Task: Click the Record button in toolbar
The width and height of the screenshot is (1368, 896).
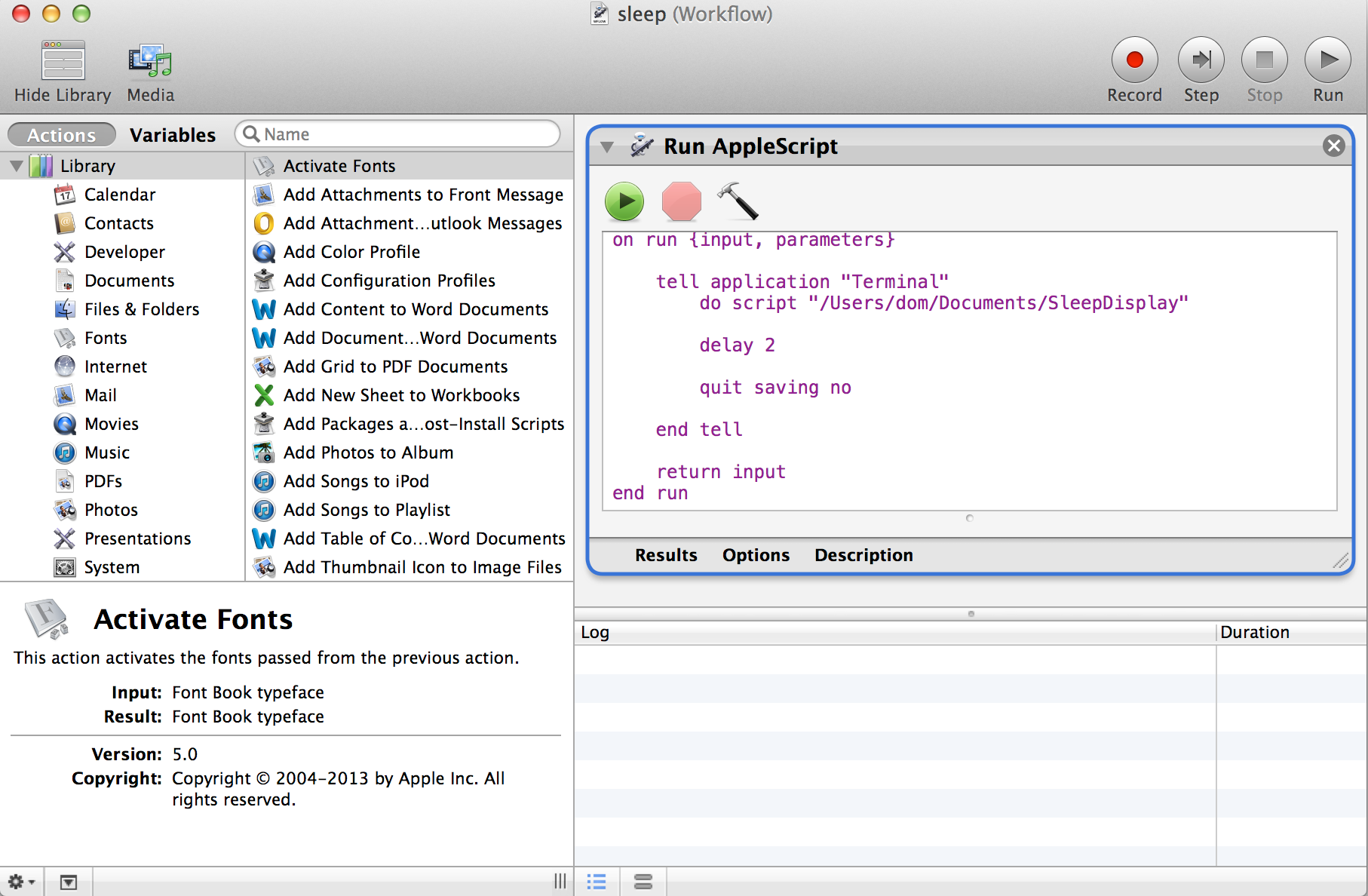Action: click(x=1133, y=60)
